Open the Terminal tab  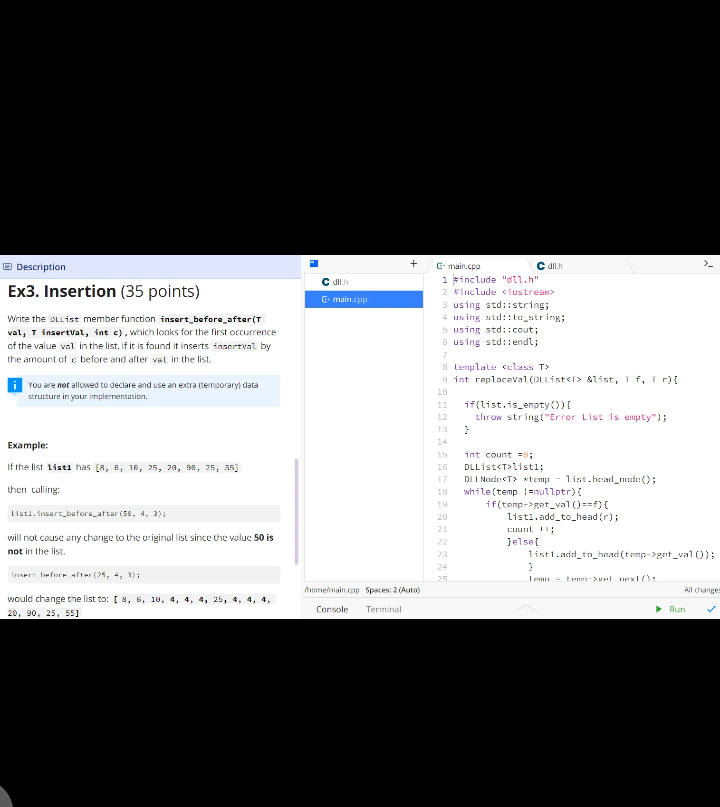[383, 609]
